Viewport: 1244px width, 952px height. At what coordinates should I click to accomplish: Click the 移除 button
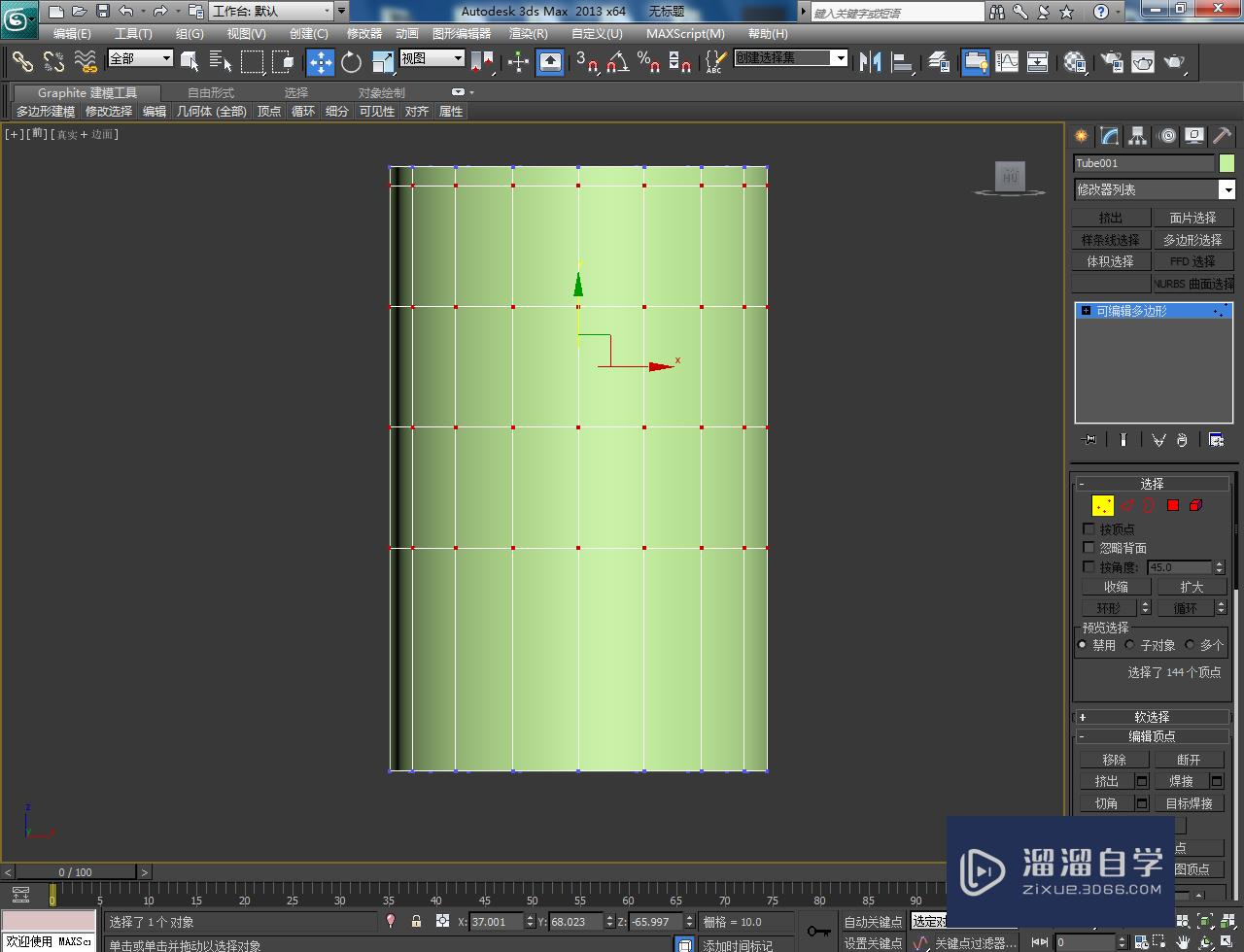1115,760
